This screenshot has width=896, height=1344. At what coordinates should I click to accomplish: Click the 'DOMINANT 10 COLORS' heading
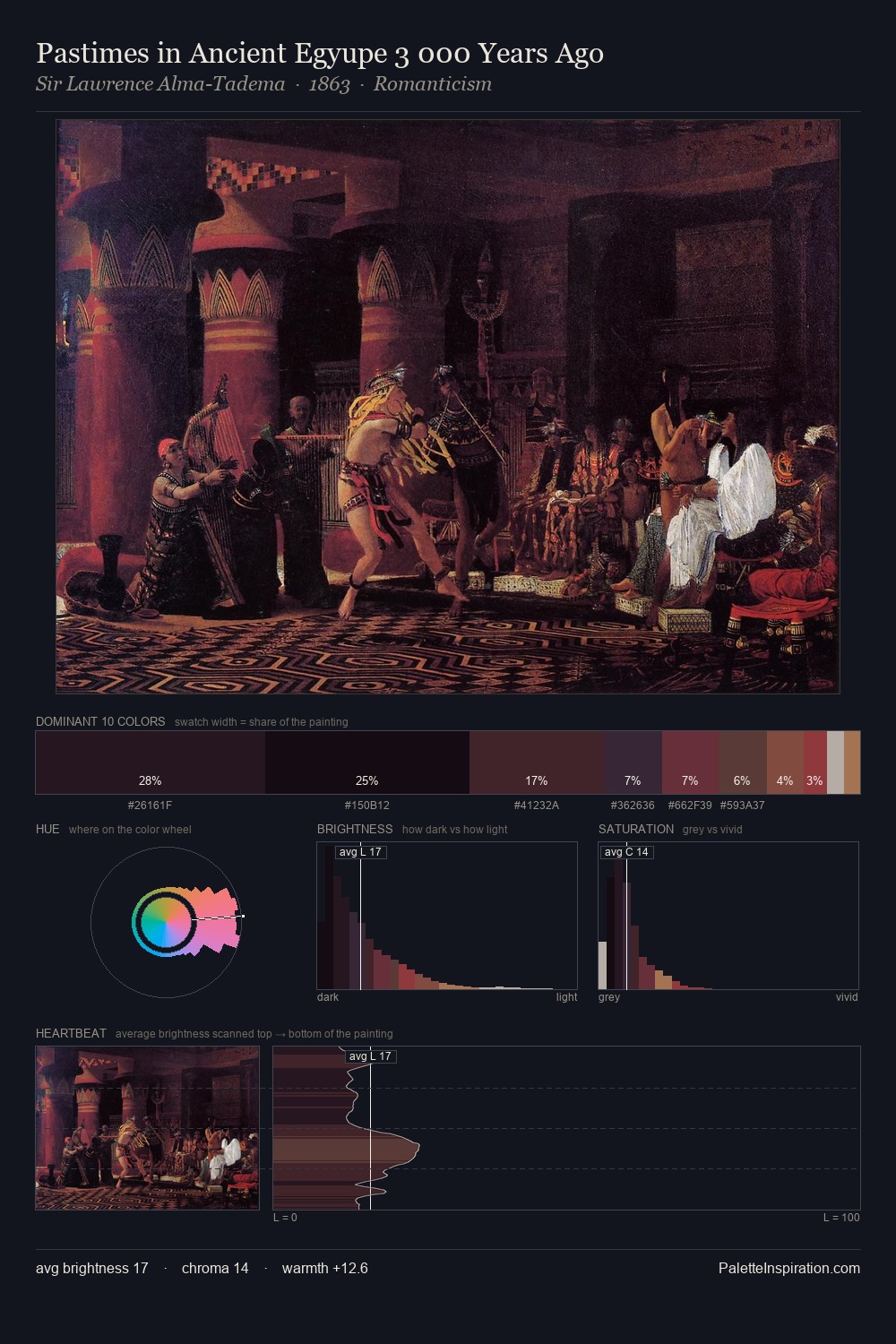pos(100,721)
